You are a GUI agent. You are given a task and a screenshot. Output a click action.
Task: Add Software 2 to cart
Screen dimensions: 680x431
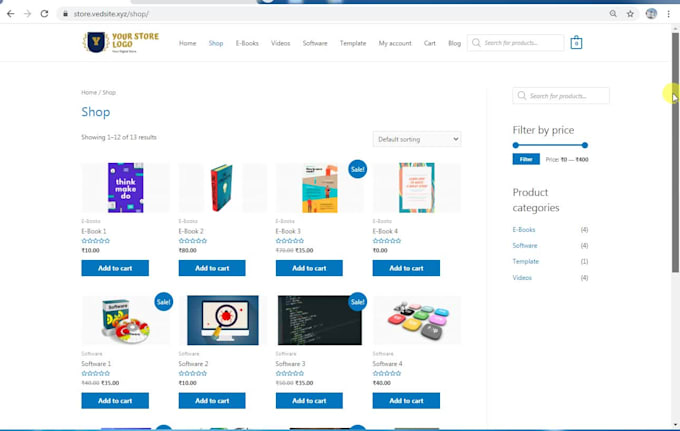(212, 401)
